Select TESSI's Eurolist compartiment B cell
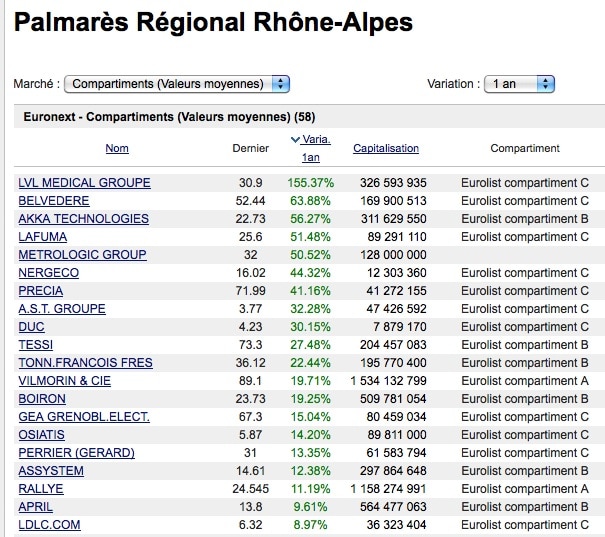The width and height of the screenshot is (605, 537). click(x=525, y=344)
